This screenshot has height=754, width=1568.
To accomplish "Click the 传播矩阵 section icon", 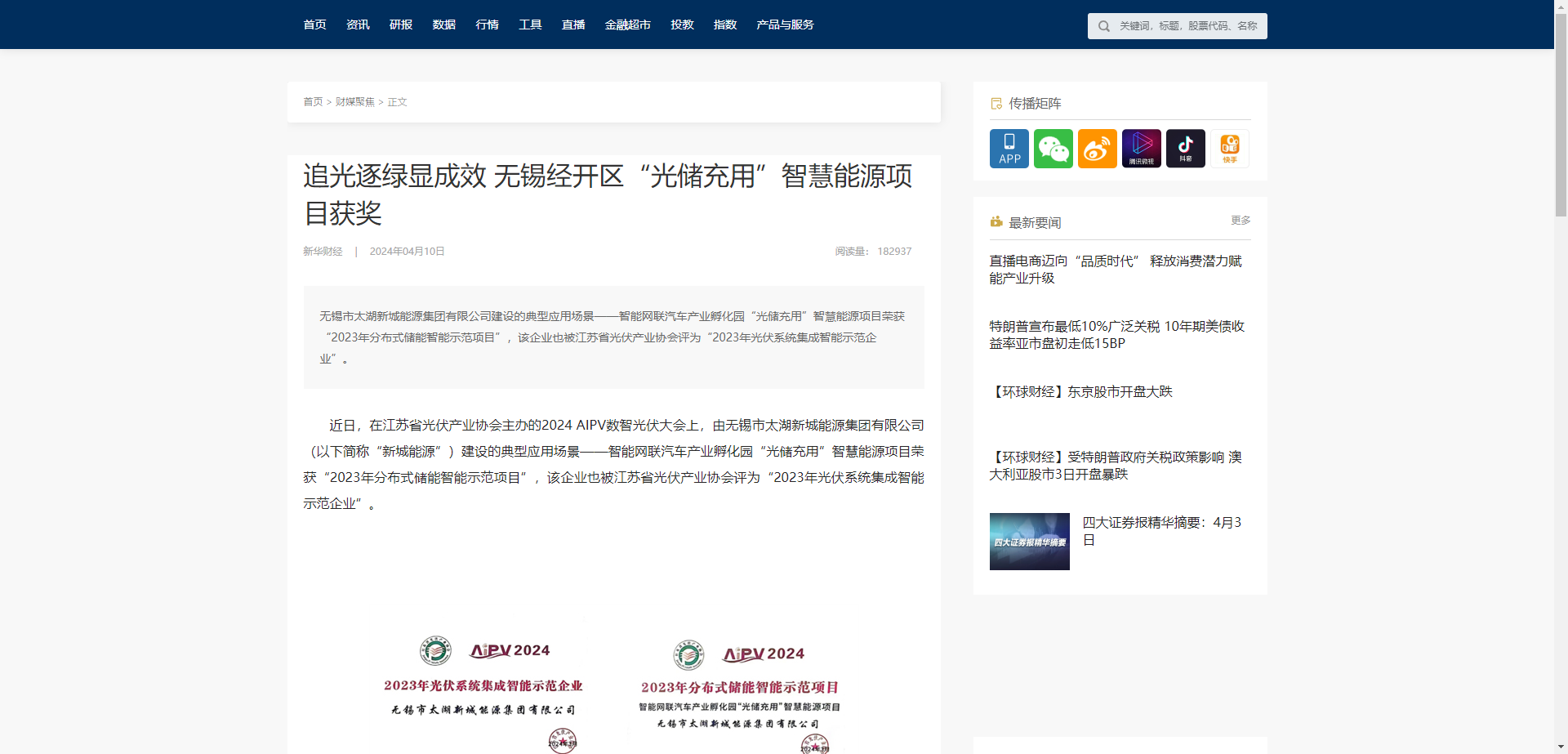I will click(x=996, y=104).
